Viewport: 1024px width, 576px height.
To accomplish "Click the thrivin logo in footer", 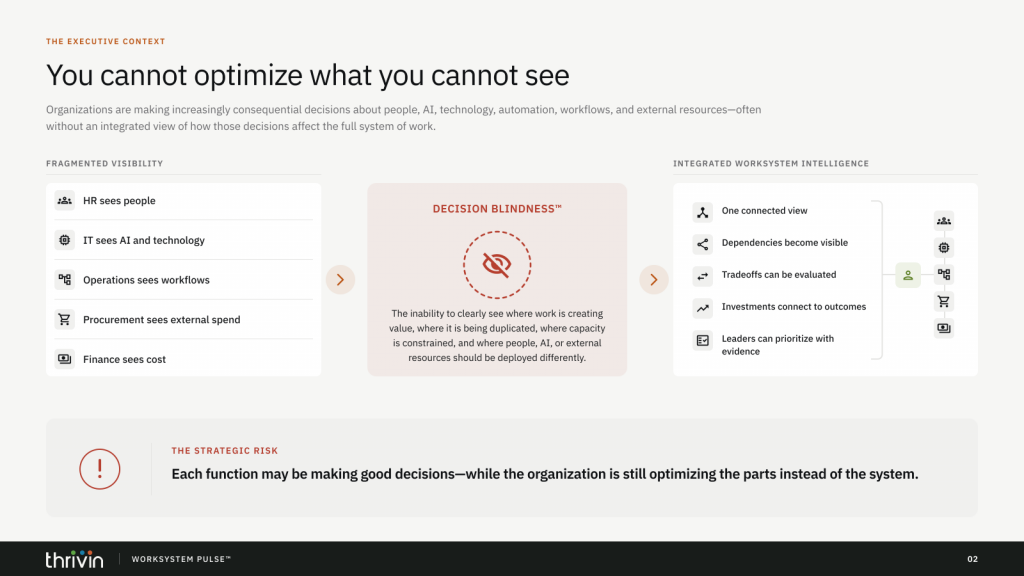I will (x=74, y=559).
